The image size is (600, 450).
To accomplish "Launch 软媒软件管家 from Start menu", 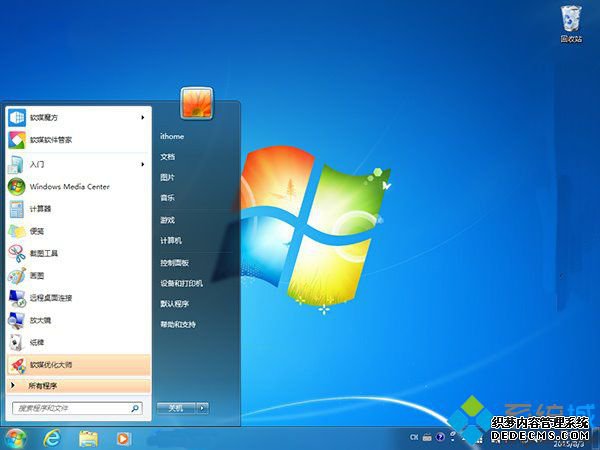I will tap(78, 140).
